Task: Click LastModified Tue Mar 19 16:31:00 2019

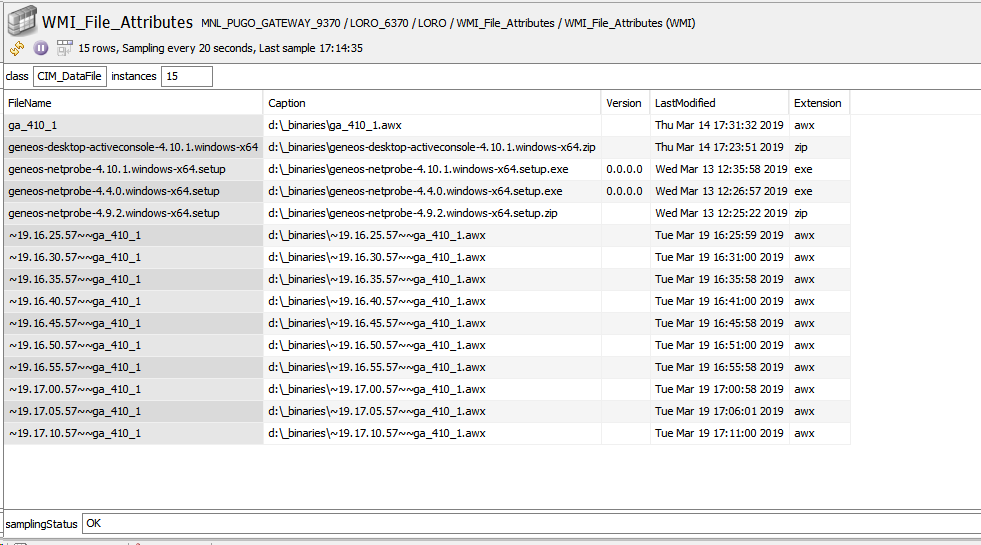Action: tap(719, 257)
